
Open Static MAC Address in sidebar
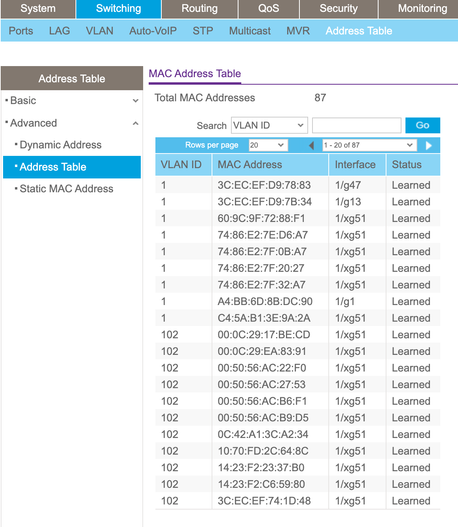coord(66,189)
